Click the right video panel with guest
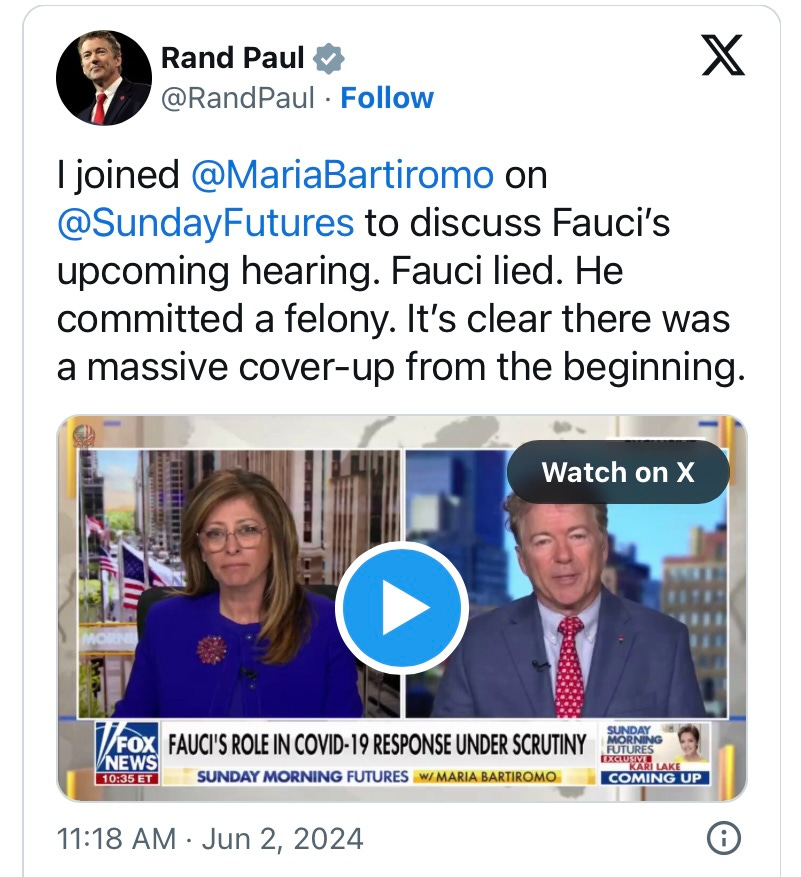Viewport: 801px width, 877px height. click(x=566, y=583)
